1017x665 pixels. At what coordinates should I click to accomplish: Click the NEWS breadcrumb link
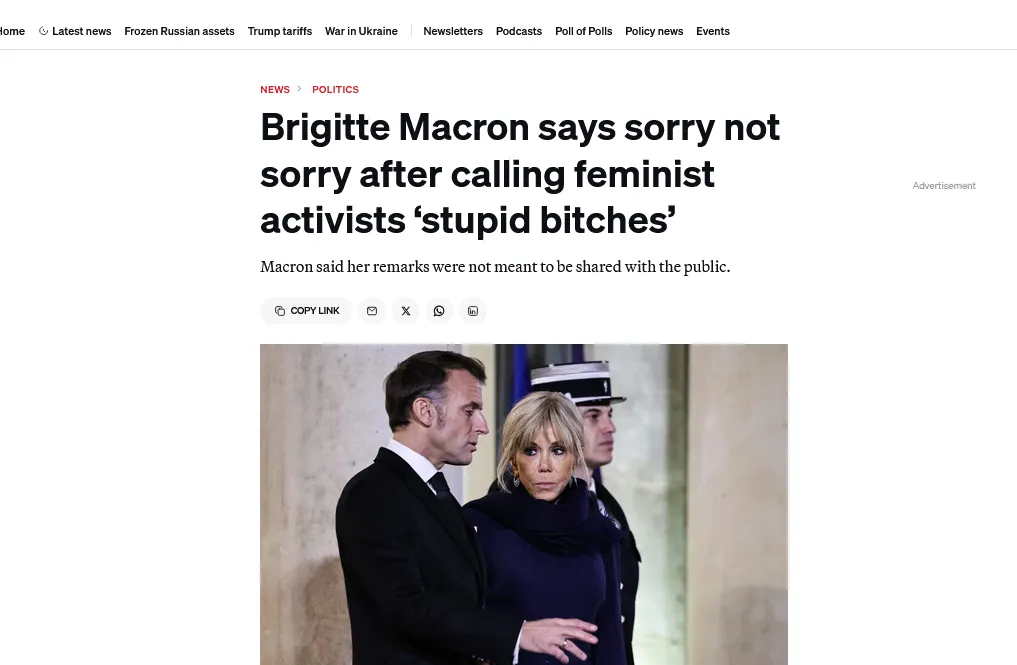pos(275,90)
